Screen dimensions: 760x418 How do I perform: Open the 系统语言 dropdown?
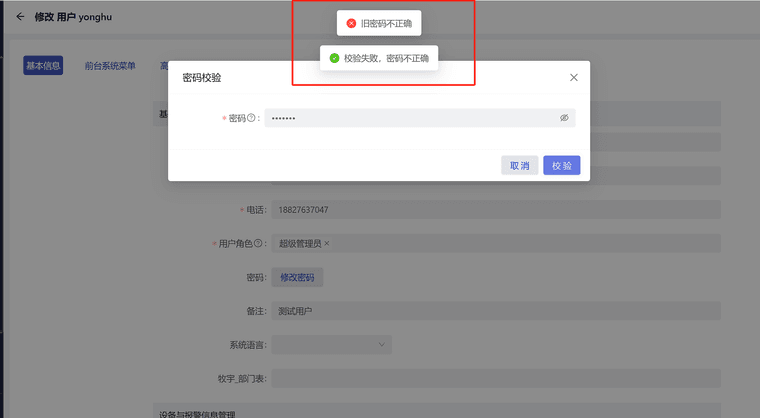click(332, 345)
